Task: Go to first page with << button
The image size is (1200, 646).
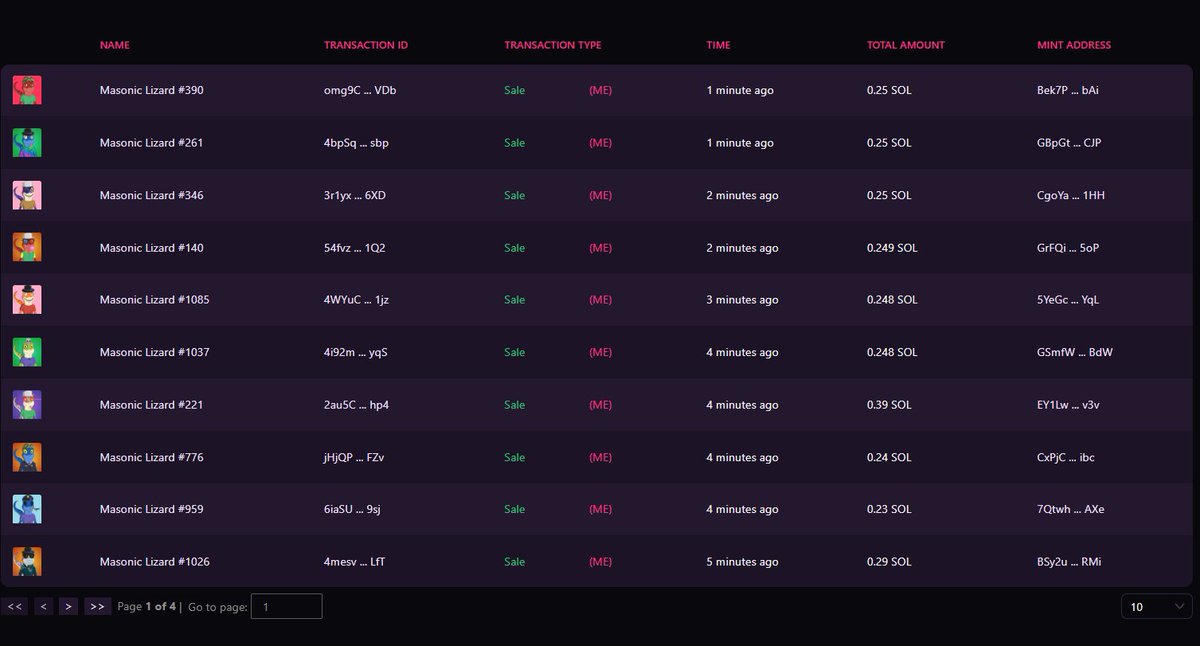Action: tap(14, 606)
